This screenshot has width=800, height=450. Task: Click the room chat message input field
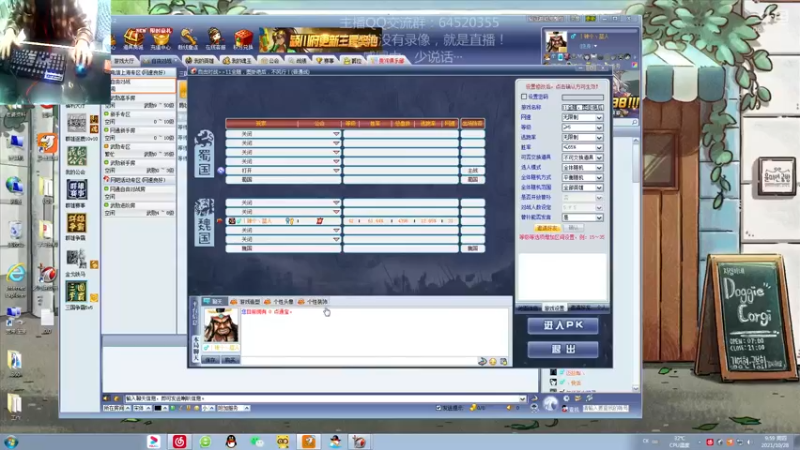[x=359, y=361]
